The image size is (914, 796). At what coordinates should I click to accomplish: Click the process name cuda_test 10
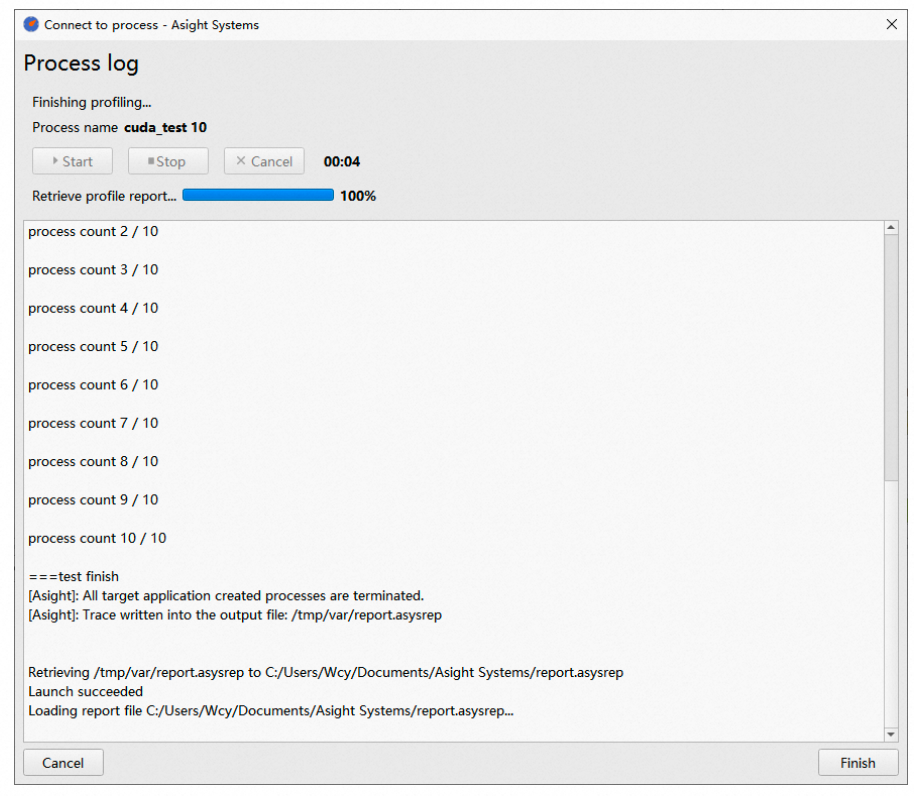tap(166, 128)
